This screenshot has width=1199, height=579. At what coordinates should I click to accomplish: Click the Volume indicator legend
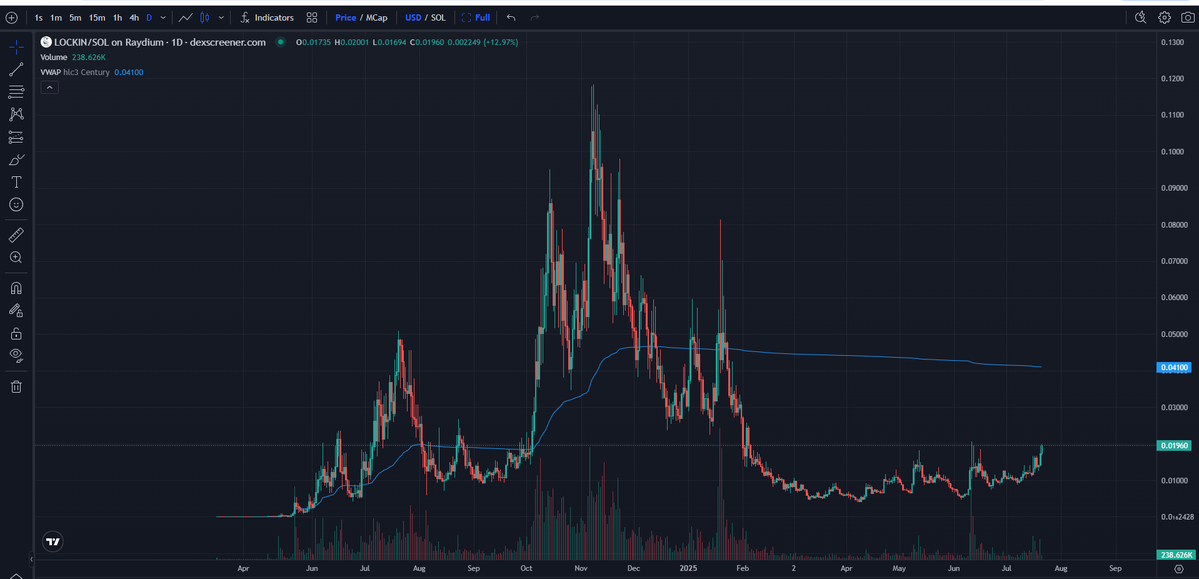[x=54, y=57]
